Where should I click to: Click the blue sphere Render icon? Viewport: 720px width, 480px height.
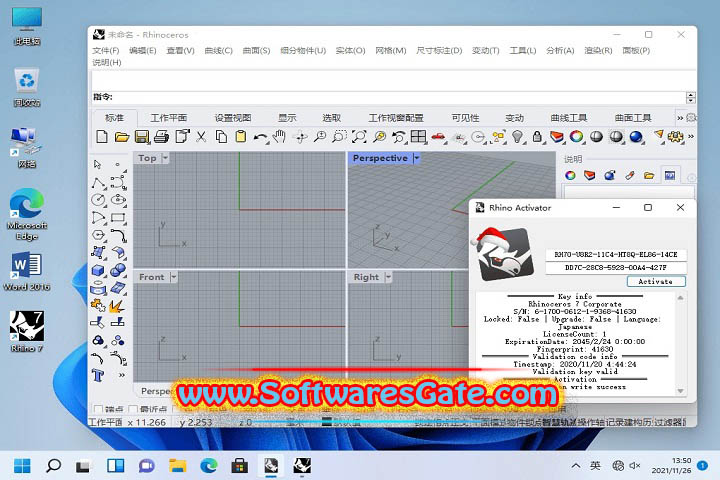pos(636,136)
